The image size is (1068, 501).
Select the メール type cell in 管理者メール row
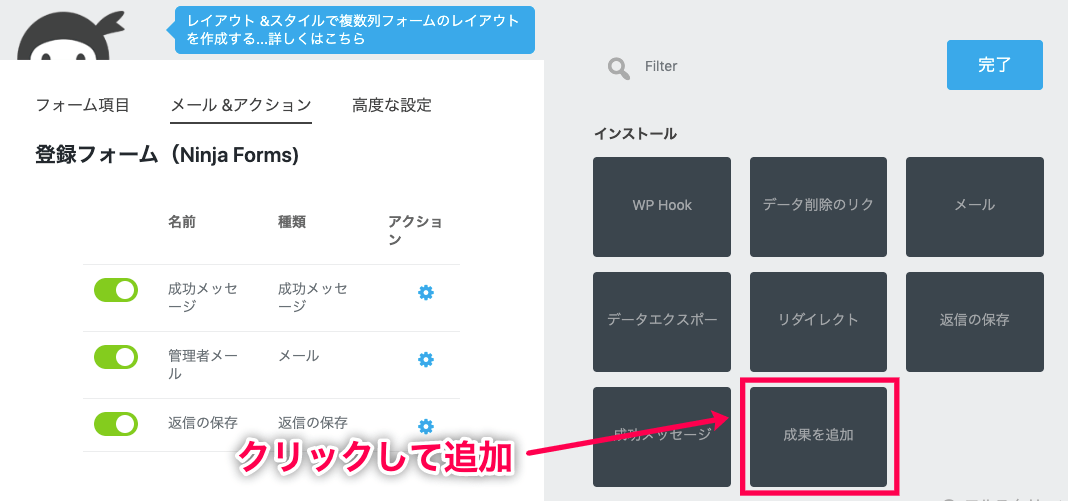tap(298, 356)
